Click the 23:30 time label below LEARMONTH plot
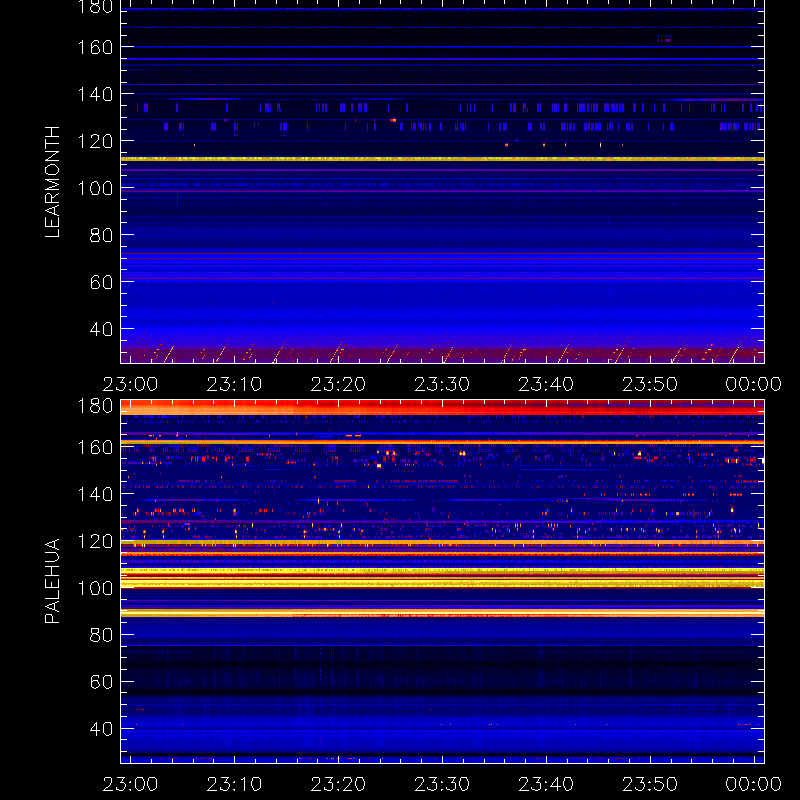800x800 pixels. pos(442,384)
